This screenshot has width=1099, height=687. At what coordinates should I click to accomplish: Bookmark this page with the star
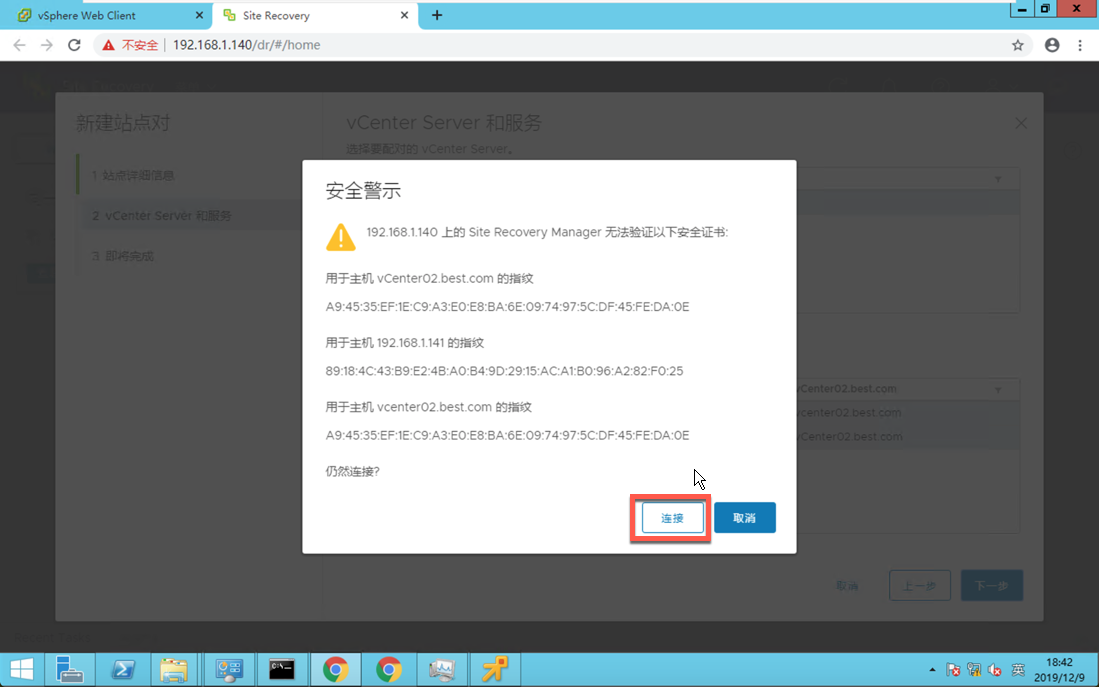[1018, 45]
